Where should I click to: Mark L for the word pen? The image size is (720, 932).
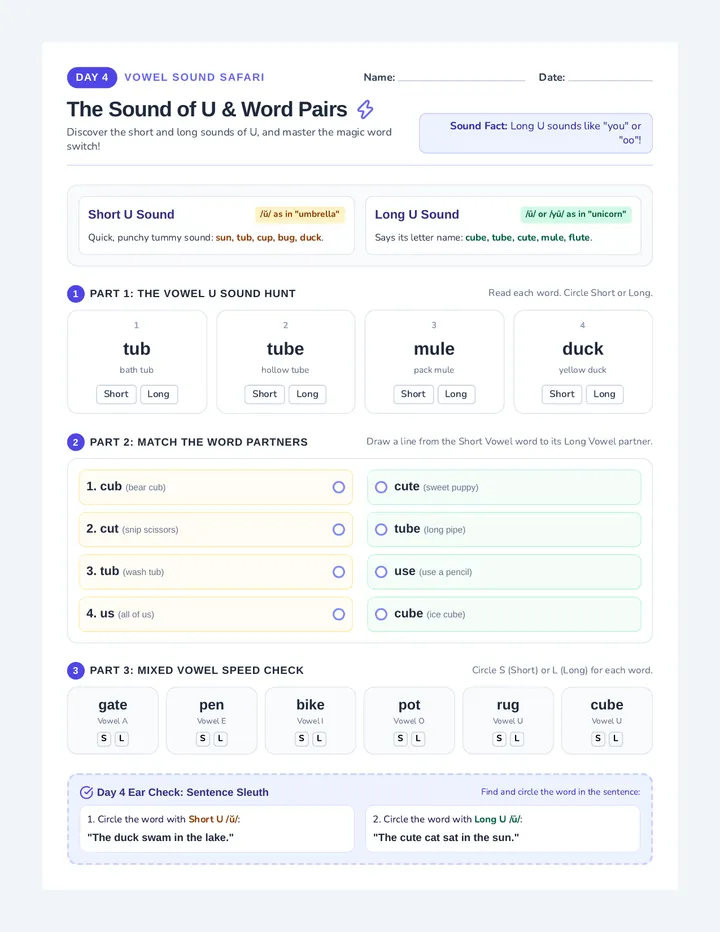pos(221,739)
